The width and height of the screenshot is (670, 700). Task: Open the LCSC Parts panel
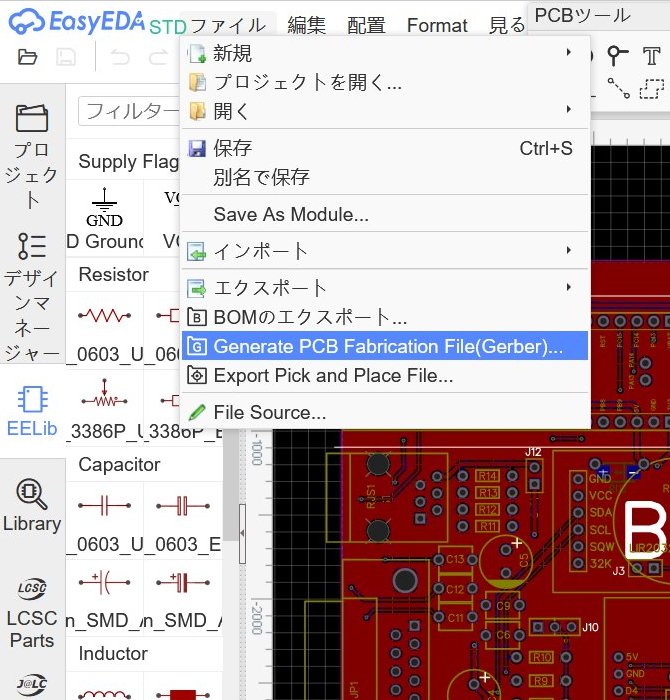(x=32, y=612)
